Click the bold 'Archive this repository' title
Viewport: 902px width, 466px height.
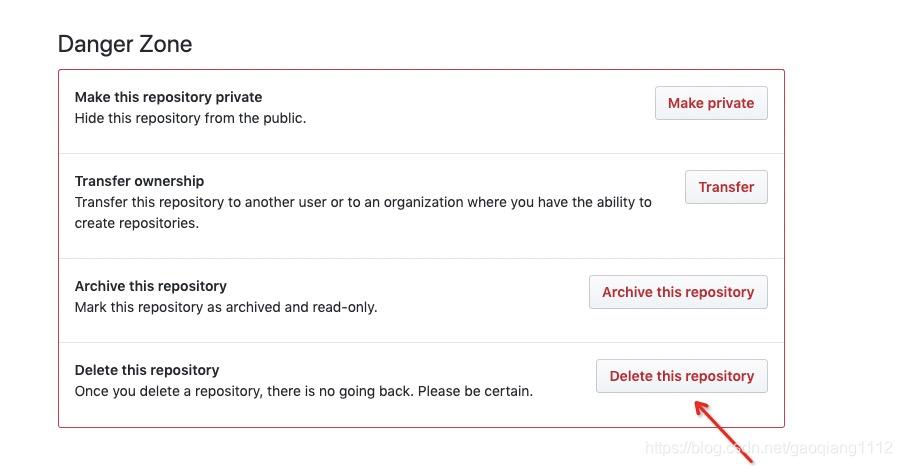(x=151, y=286)
